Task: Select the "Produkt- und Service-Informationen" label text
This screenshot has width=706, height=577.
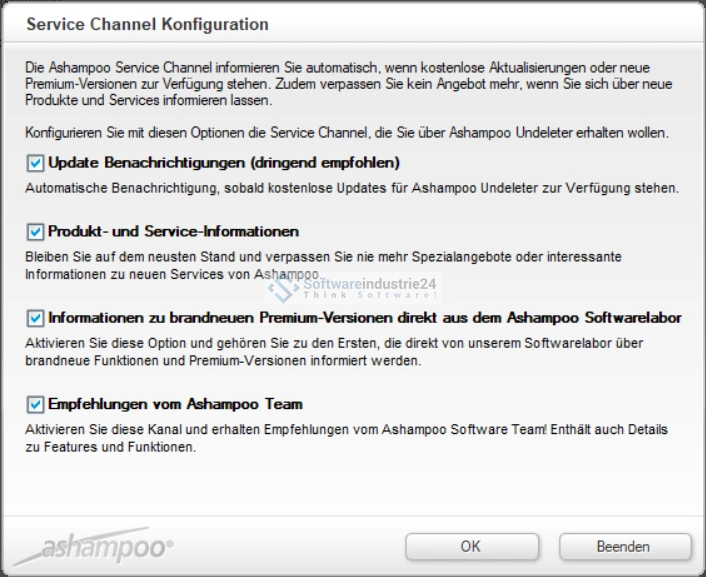Action: coord(173,232)
